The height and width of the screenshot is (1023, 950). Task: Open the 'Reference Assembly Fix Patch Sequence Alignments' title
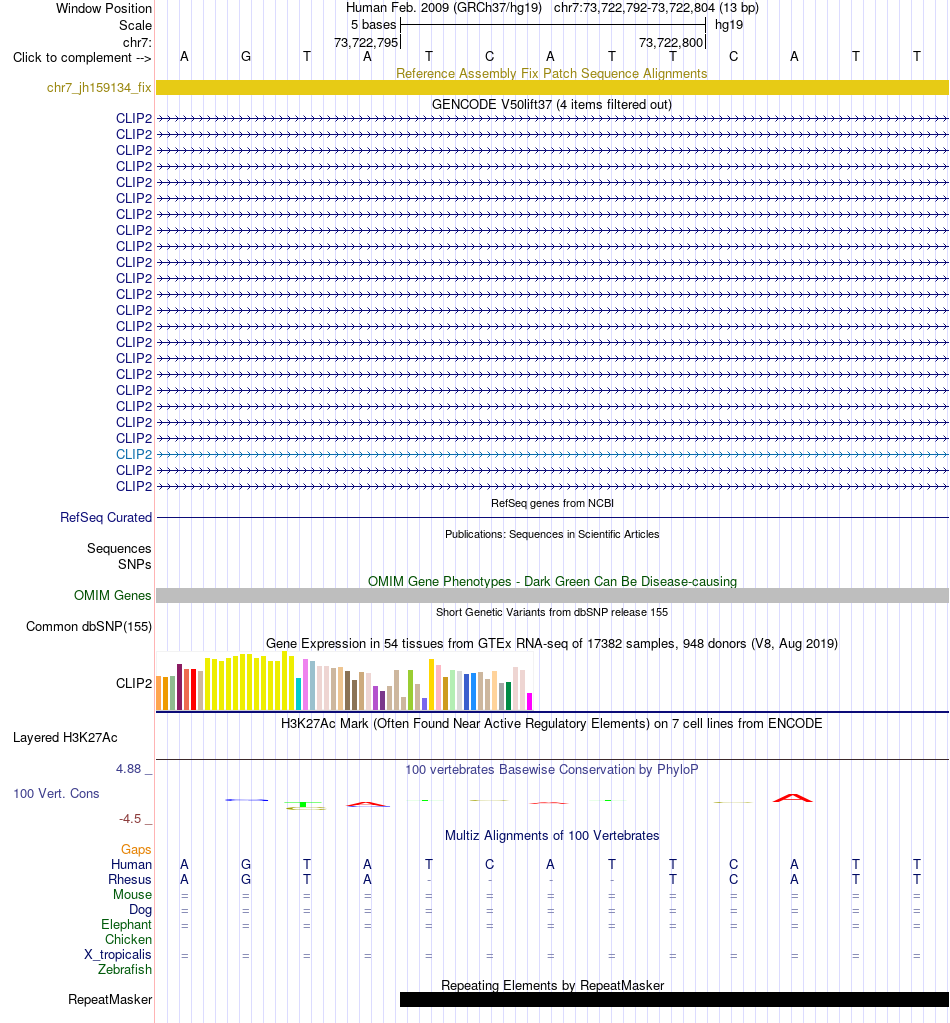(x=552, y=73)
